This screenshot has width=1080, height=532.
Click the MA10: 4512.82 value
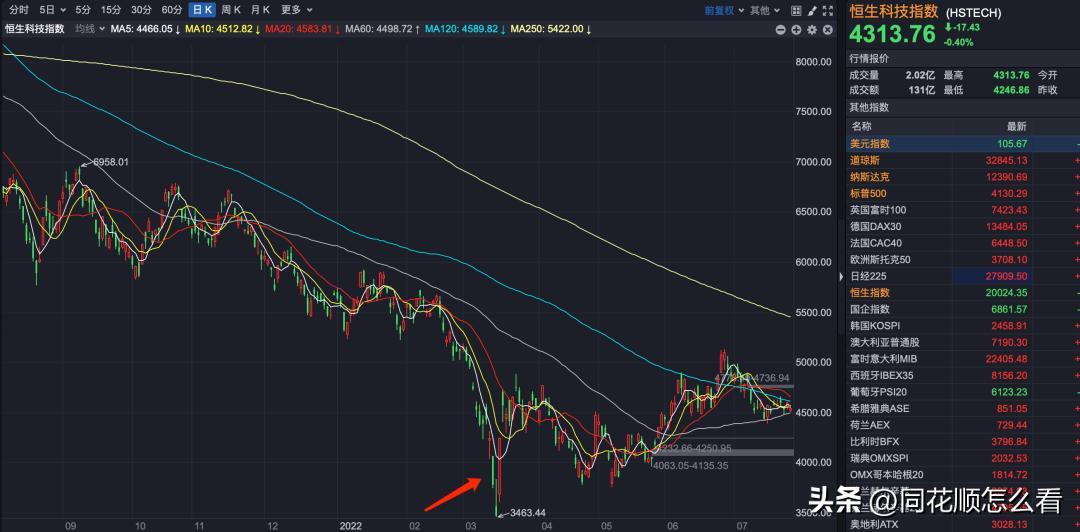(x=222, y=29)
